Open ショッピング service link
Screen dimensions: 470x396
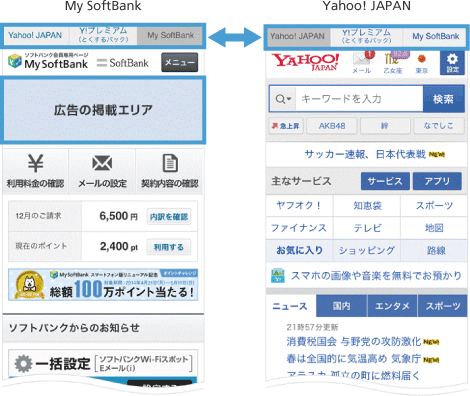click(x=367, y=250)
